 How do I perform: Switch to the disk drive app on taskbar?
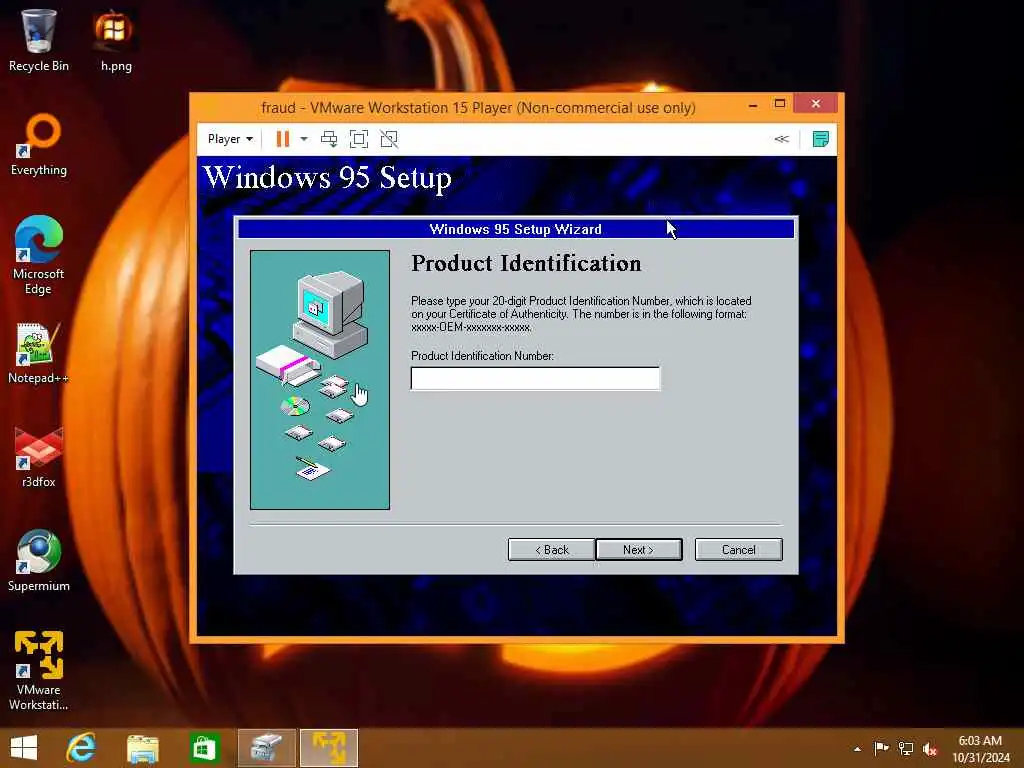tap(266, 748)
